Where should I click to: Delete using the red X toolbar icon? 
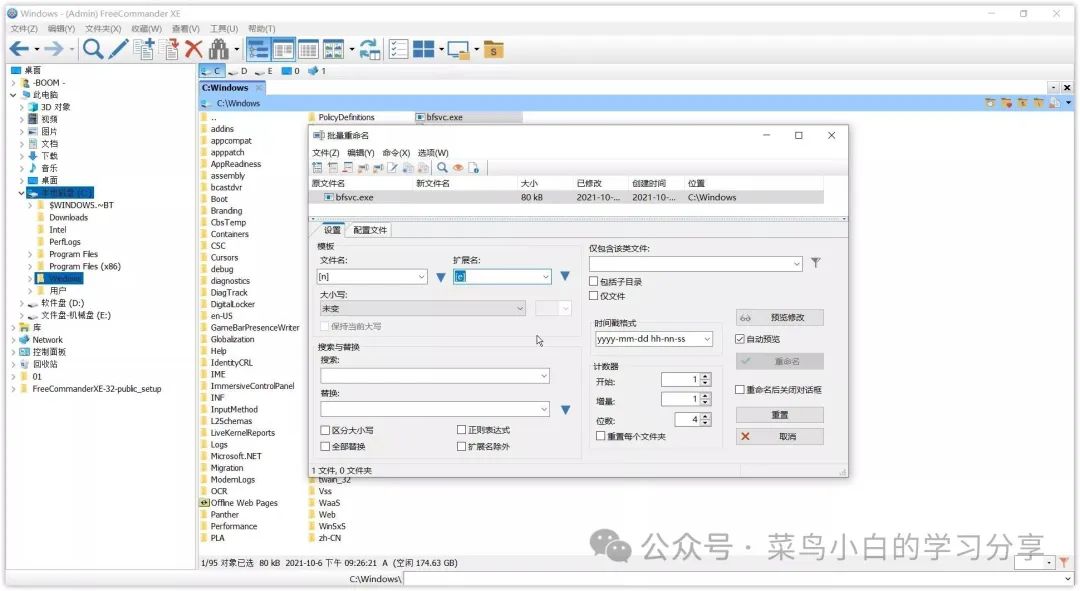[194, 49]
